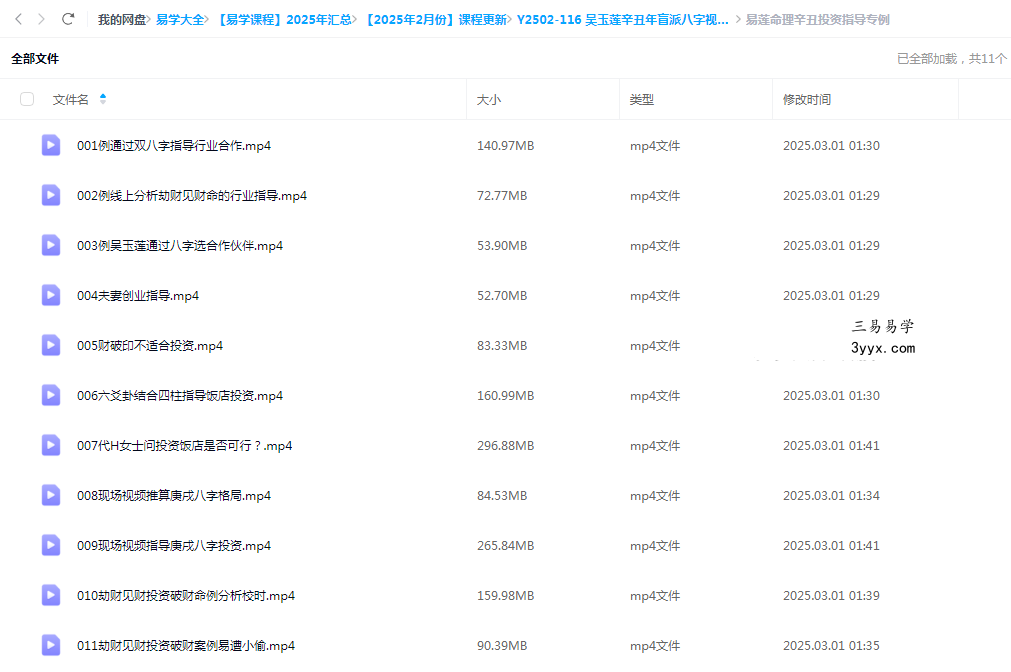Screen dimensions: 1011x672
Task: Open file 005财破印不适合投资.mp4
Action: click(150, 346)
